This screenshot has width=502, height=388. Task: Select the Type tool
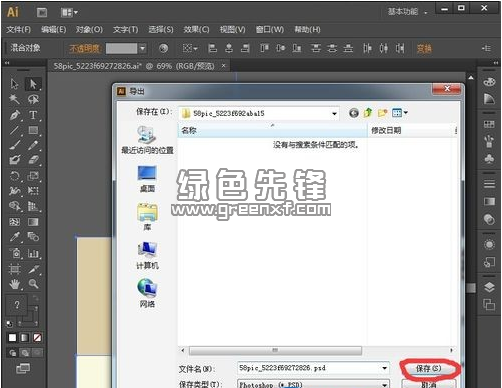[33, 115]
